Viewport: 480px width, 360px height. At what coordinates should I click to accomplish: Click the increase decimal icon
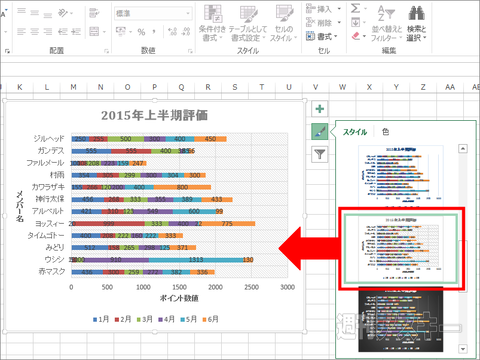pyautogui.click(x=173, y=32)
